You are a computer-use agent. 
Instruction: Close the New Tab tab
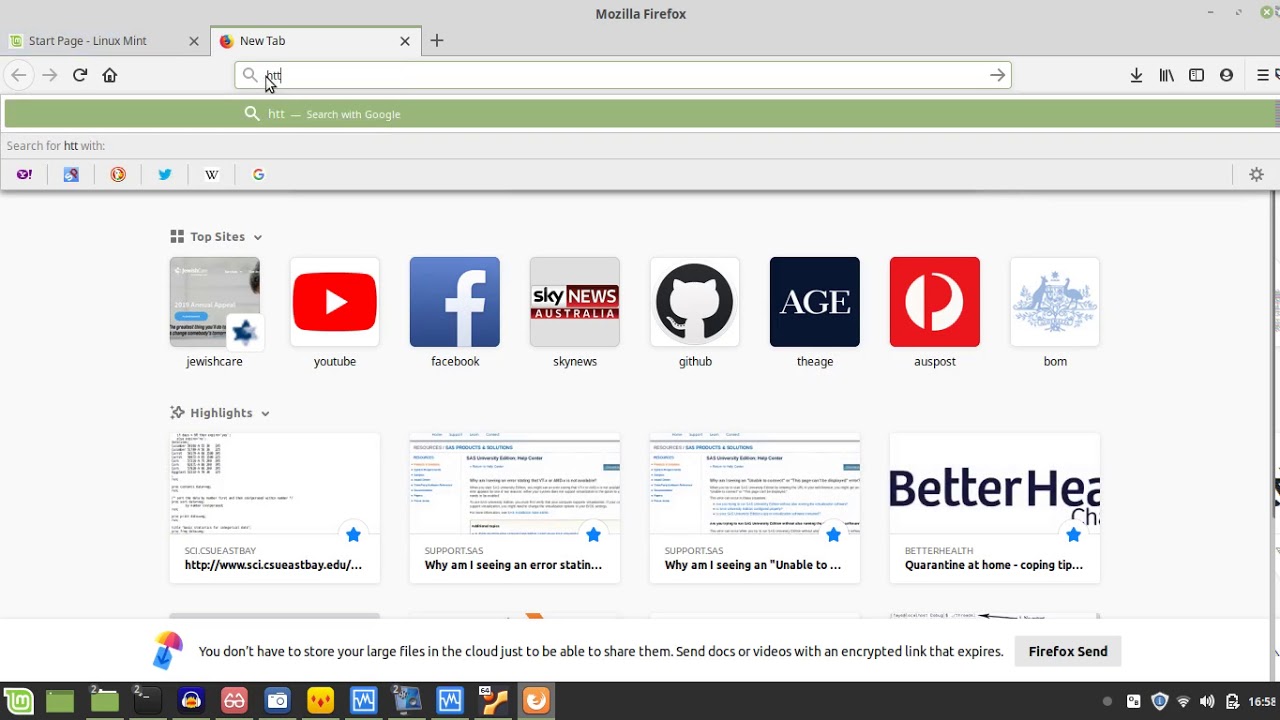coord(405,41)
